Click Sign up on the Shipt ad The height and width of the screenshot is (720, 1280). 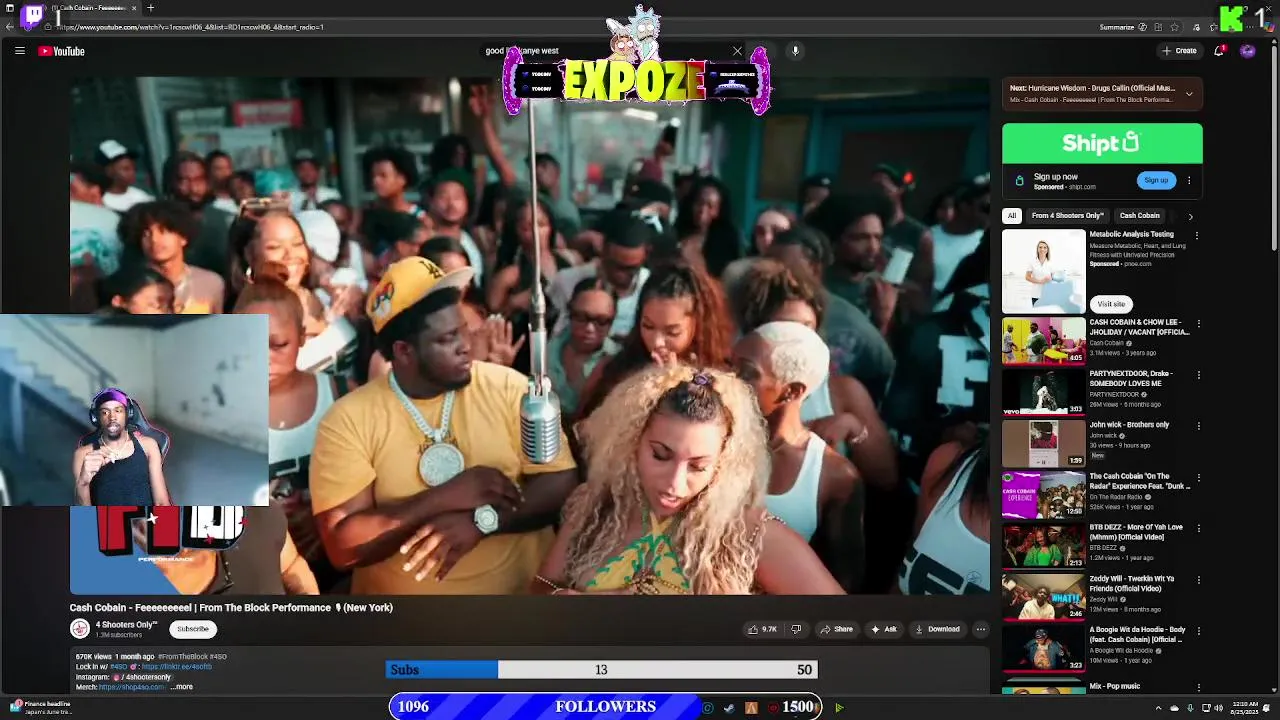coord(1156,180)
